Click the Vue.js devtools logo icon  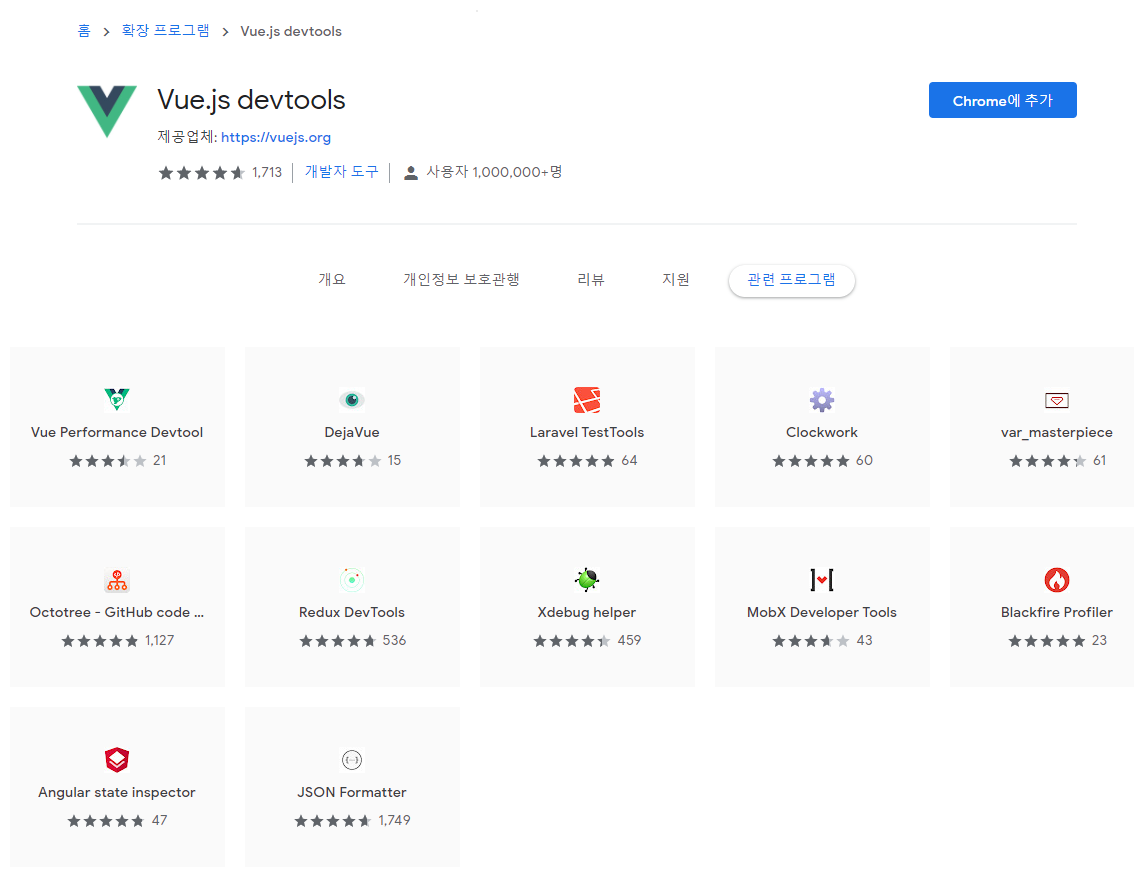pyautogui.click(x=107, y=111)
